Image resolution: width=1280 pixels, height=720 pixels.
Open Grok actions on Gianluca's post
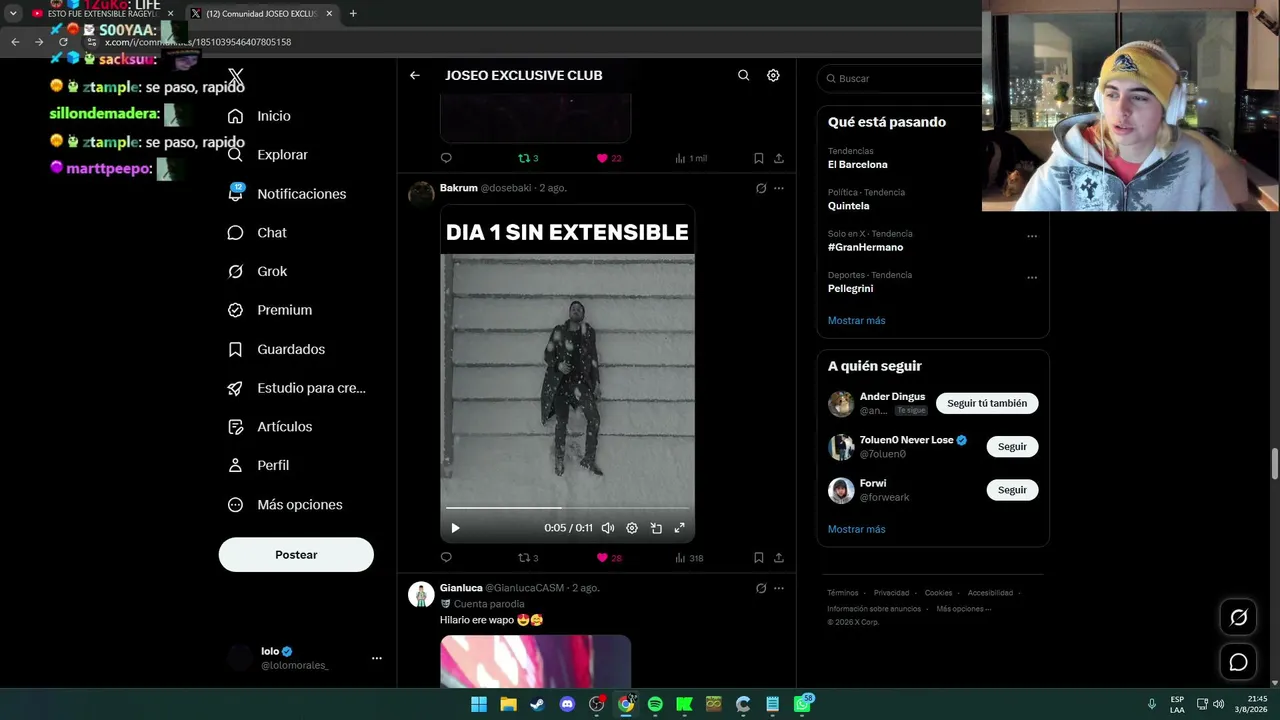(761, 588)
